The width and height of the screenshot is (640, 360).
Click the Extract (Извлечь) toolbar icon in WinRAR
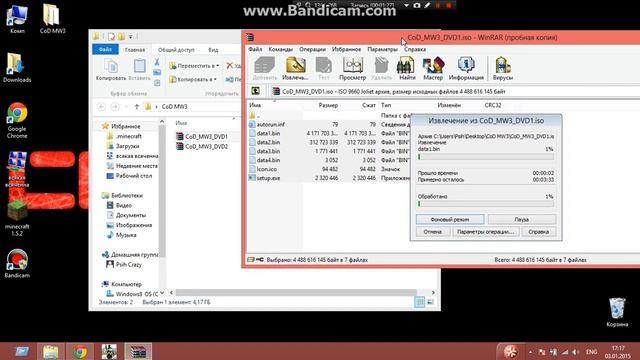click(295, 68)
